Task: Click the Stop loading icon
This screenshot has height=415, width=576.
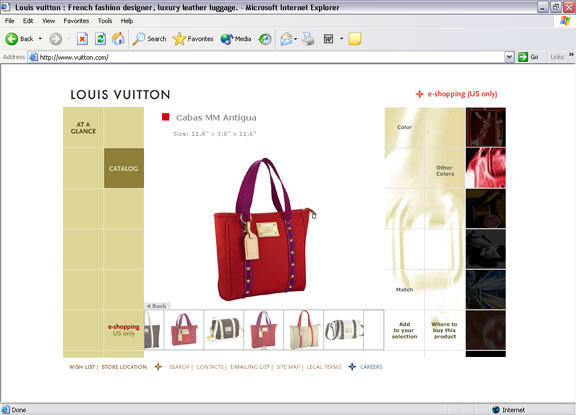Action: (82, 39)
